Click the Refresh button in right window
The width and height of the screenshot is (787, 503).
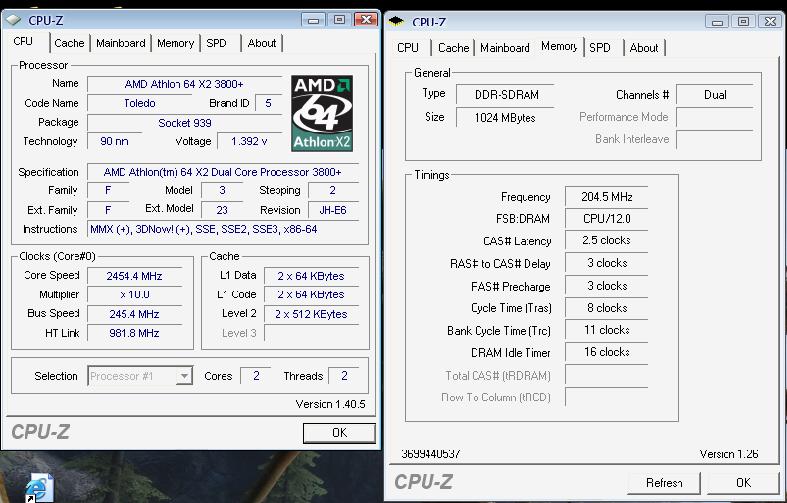pyautogui.click(x=664, y=483)
